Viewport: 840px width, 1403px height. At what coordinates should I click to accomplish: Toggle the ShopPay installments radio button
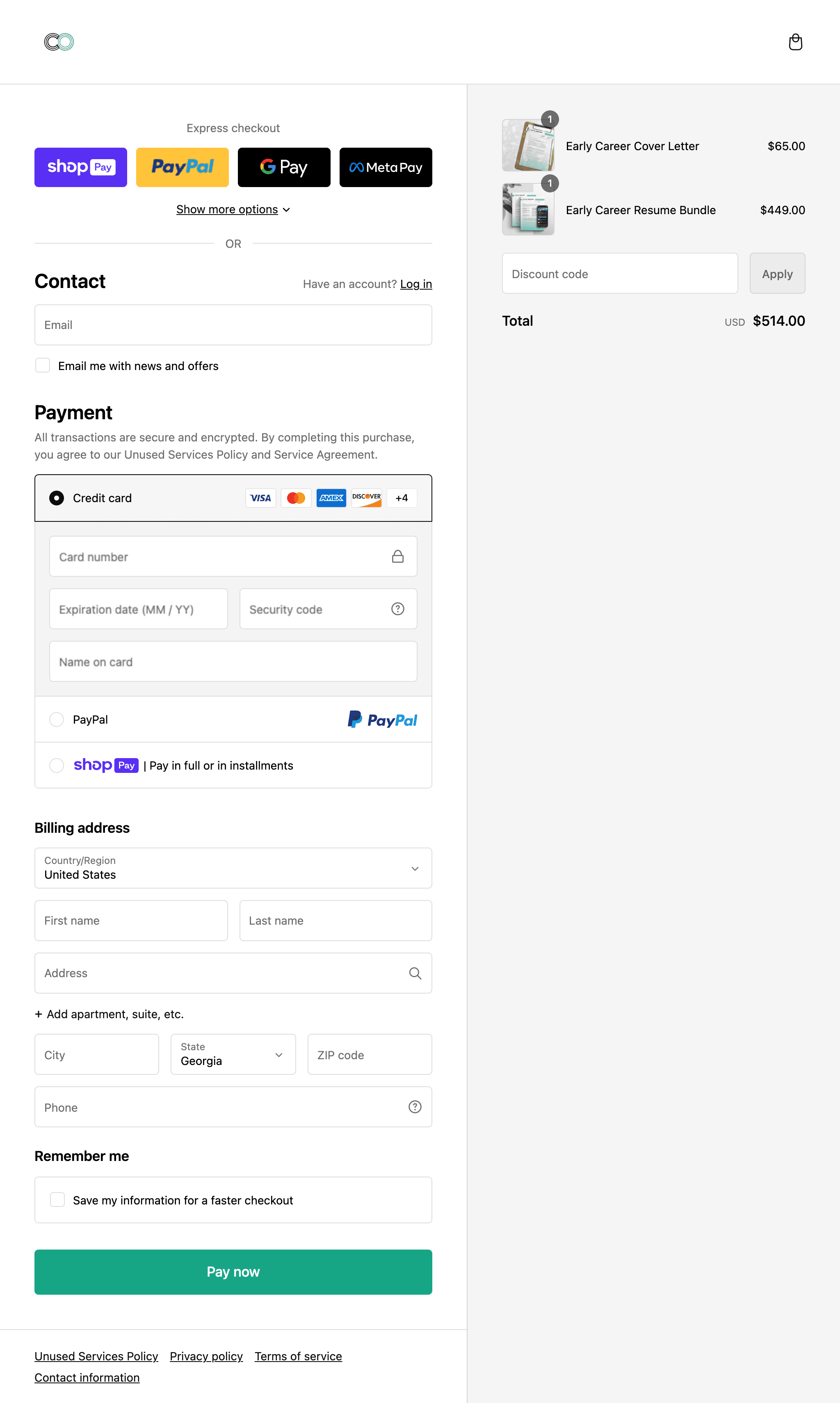click(x=57, y=765)
